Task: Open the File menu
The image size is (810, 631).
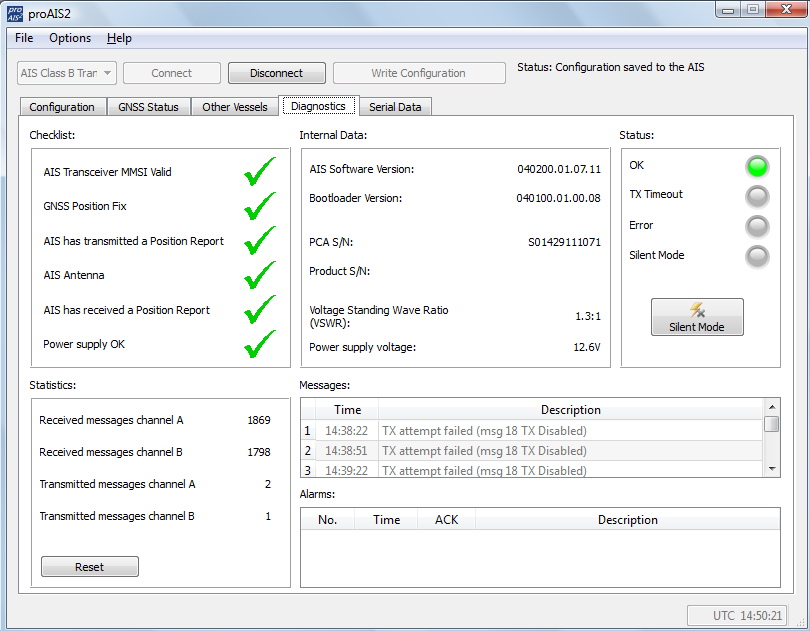Action: point(24,38)
